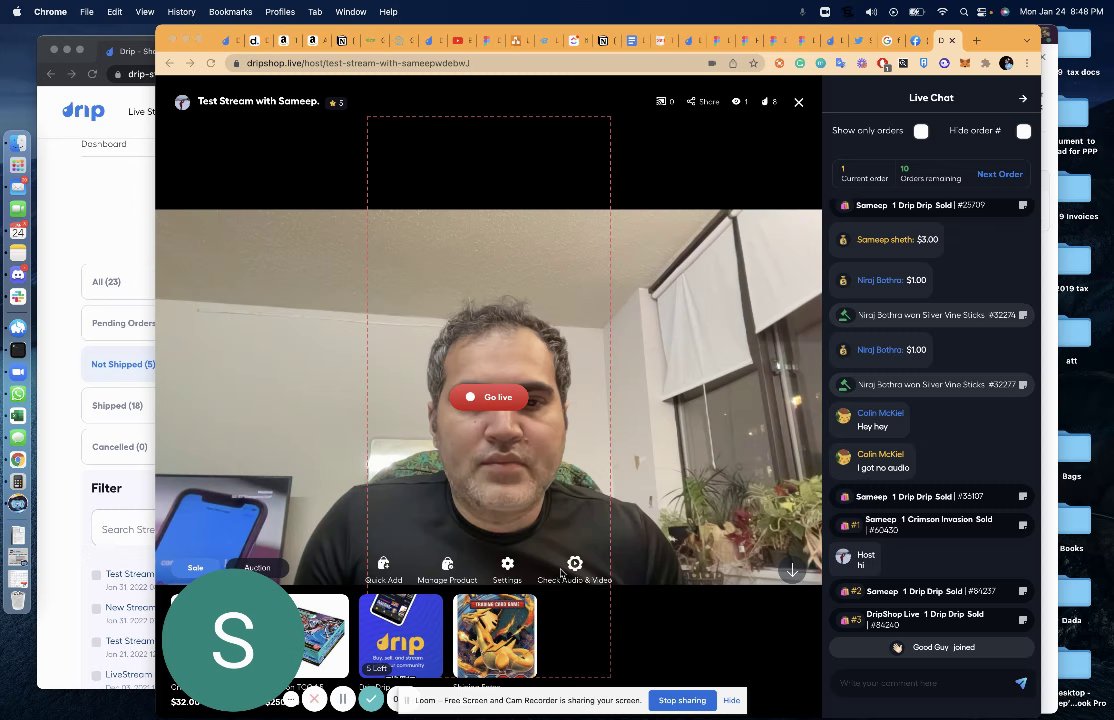
Task: Select the Auction tab
Action: [257, 567]
